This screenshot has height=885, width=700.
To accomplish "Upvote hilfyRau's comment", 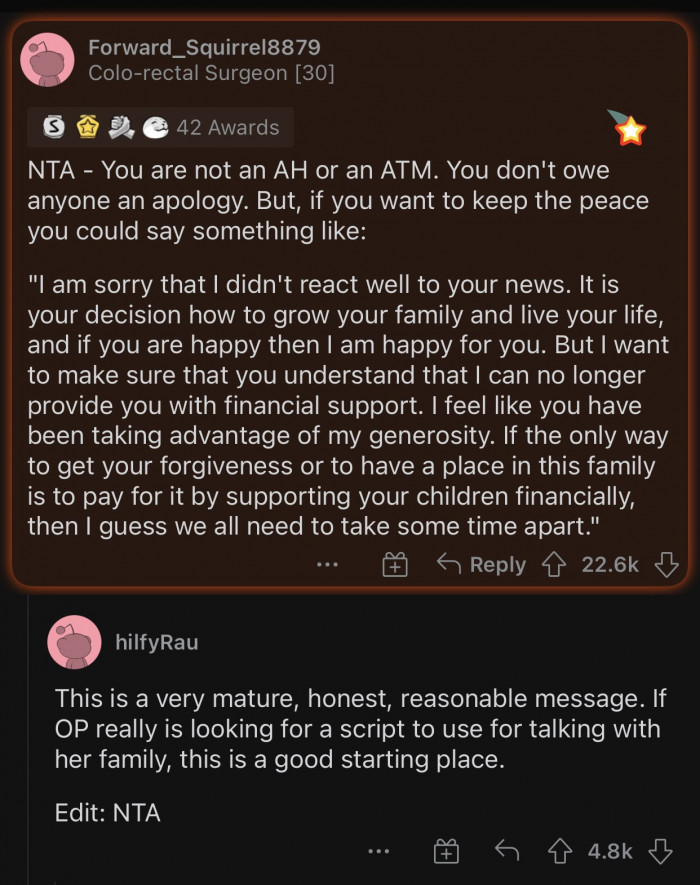I will pyautogui.click(x=562, y=852).
